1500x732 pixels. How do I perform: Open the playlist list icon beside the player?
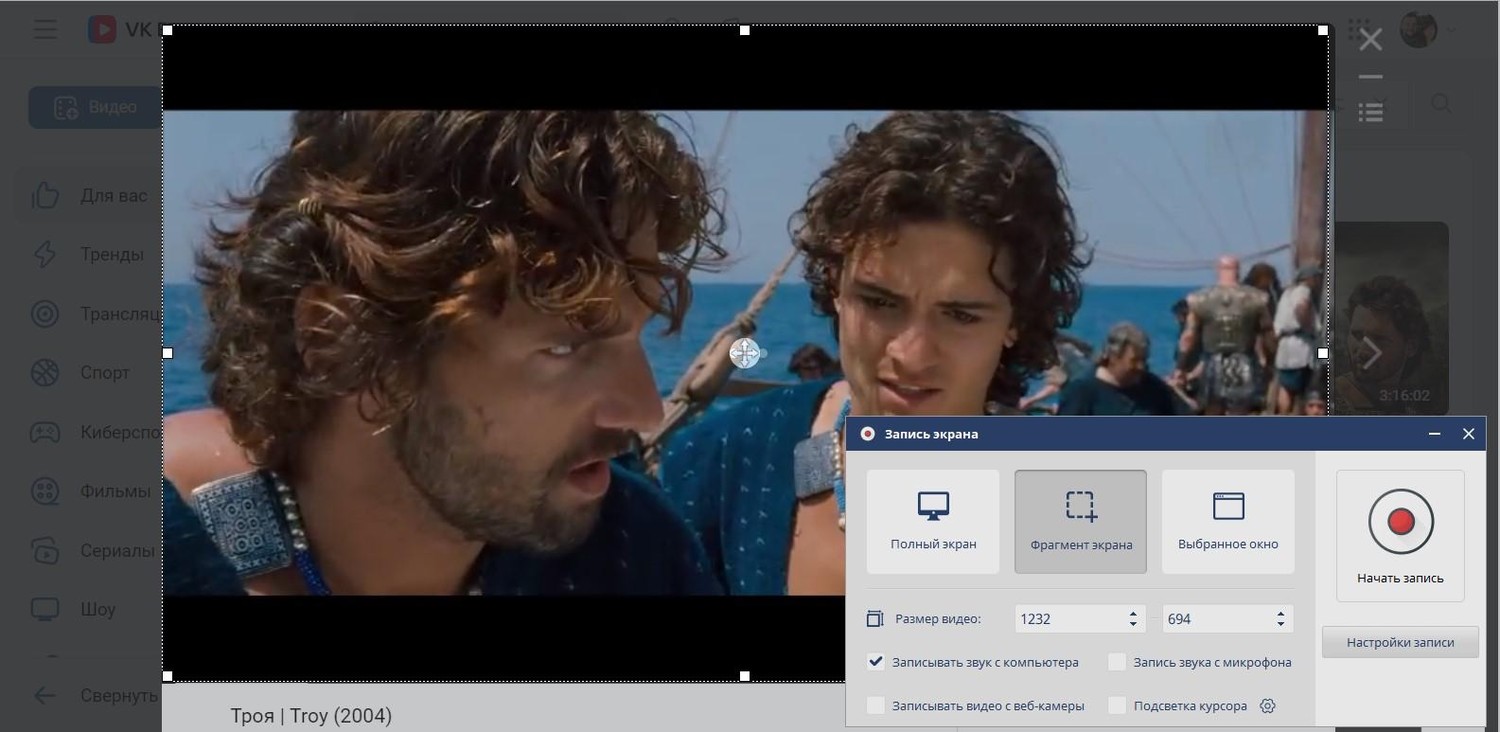(1371, 111)
